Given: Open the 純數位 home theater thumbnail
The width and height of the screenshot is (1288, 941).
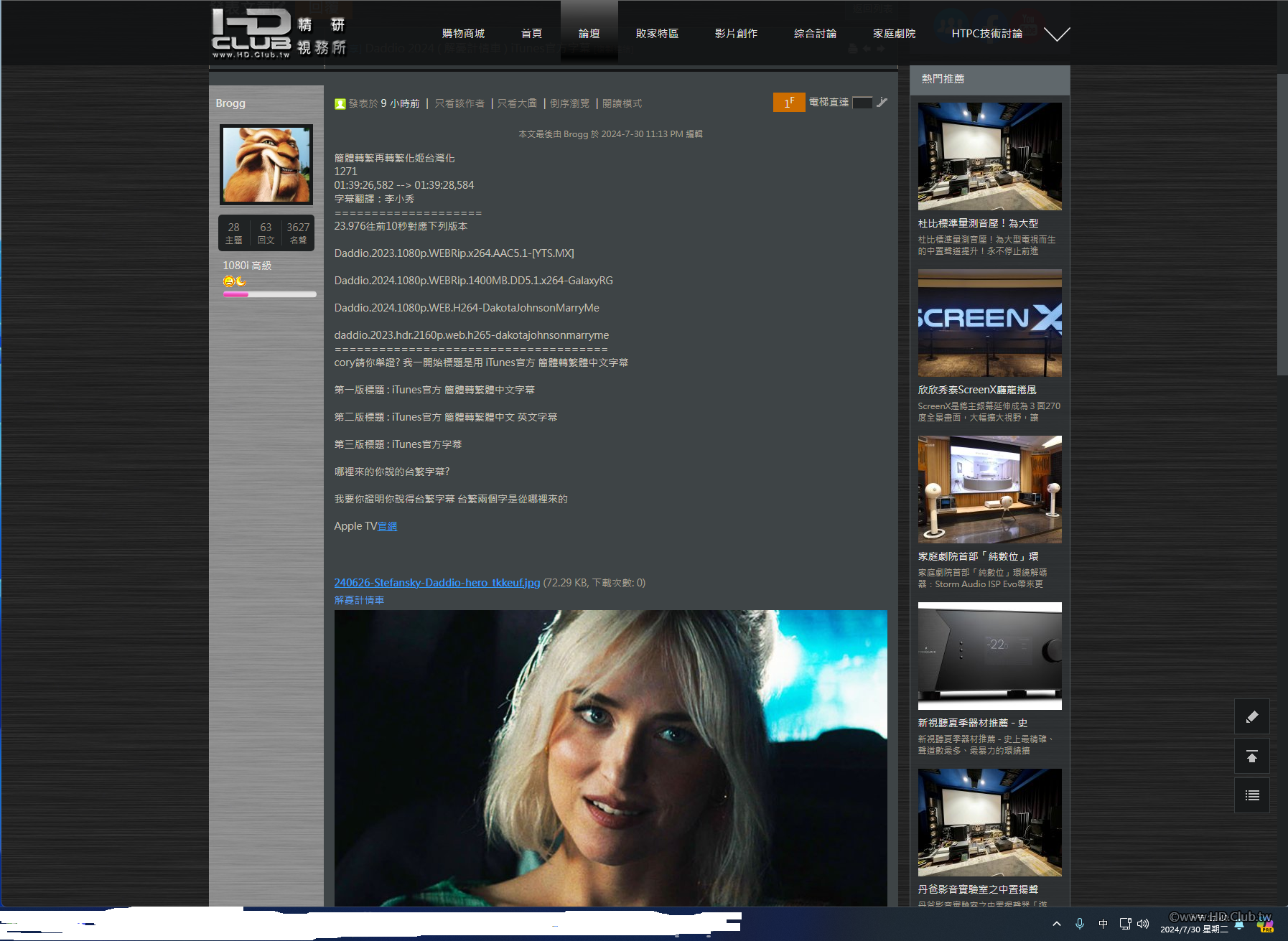Looking at the screenshot, I should tap(989, 490).
